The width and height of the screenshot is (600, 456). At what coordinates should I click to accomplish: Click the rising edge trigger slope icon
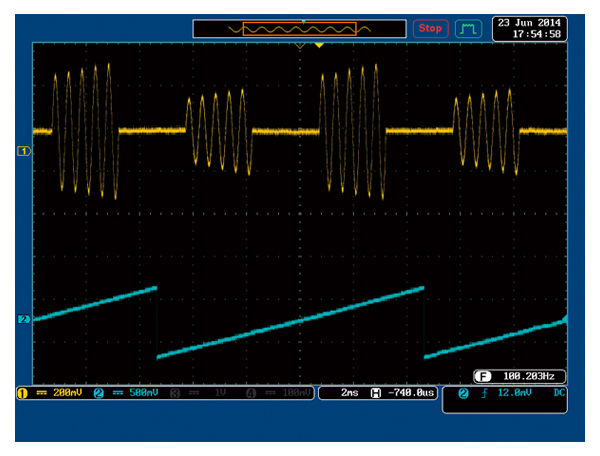click(x=487, y=393)
